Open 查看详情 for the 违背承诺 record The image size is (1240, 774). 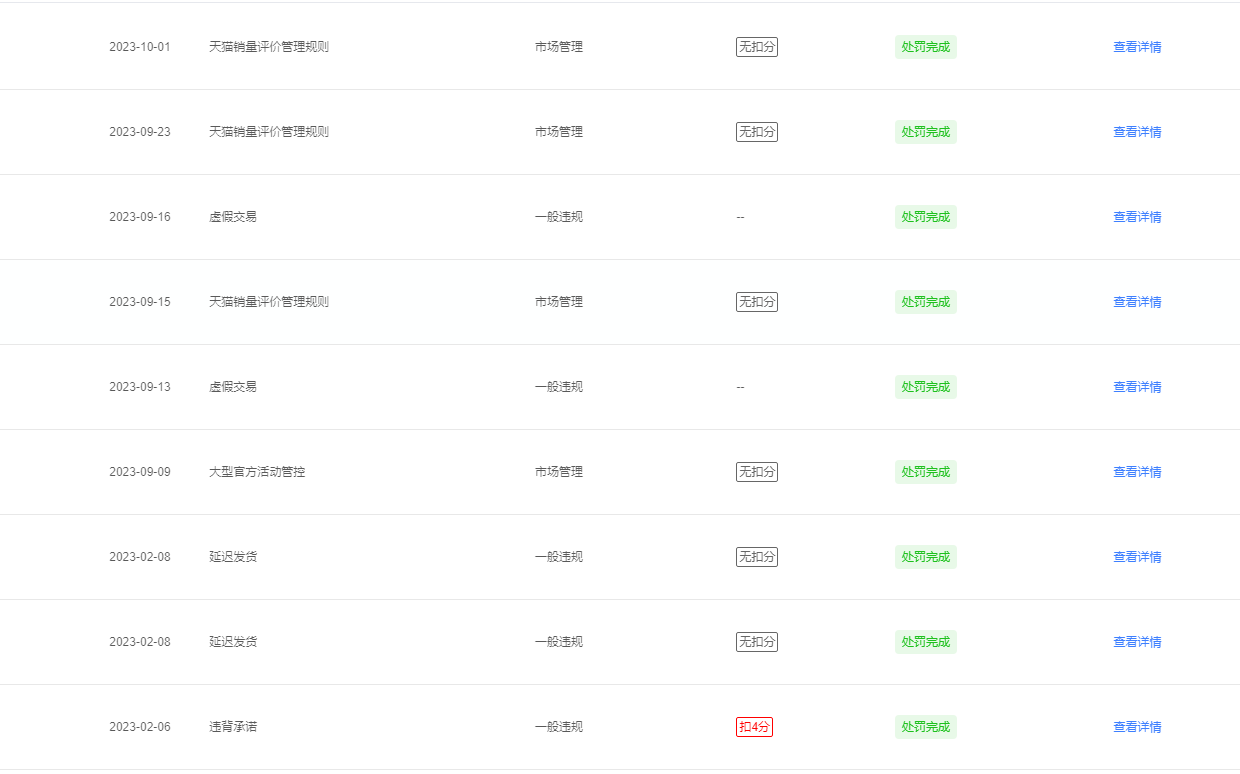pyautogui.click(x=1137, y=727)
